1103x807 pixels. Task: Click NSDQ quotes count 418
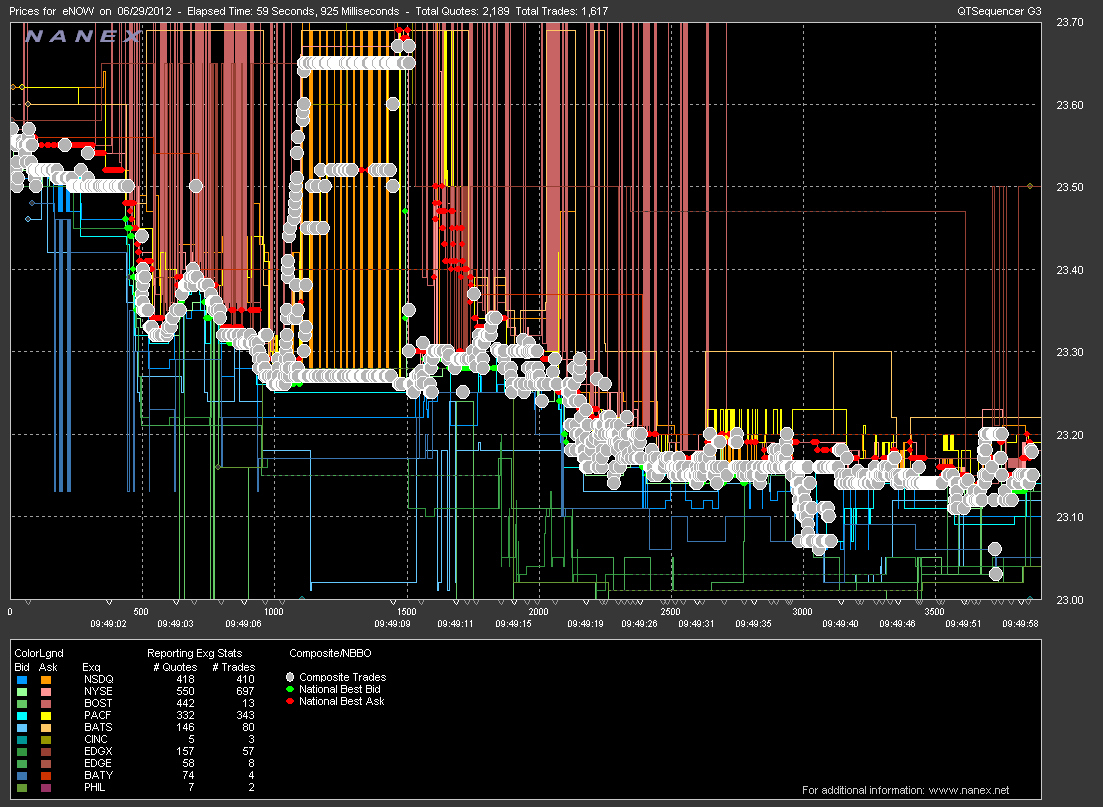tap(185, 680)
